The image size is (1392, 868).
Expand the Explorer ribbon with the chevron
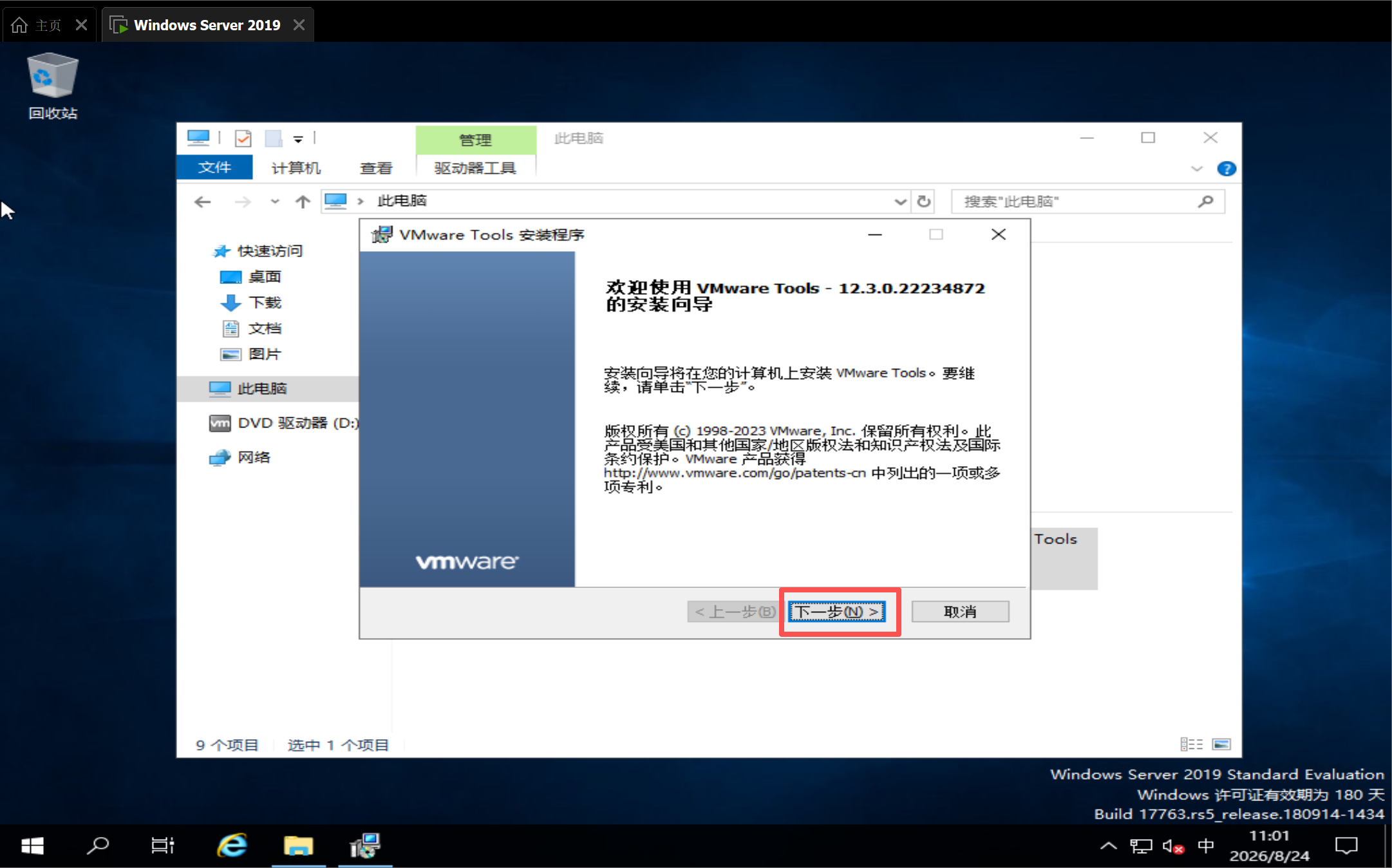1197,169
